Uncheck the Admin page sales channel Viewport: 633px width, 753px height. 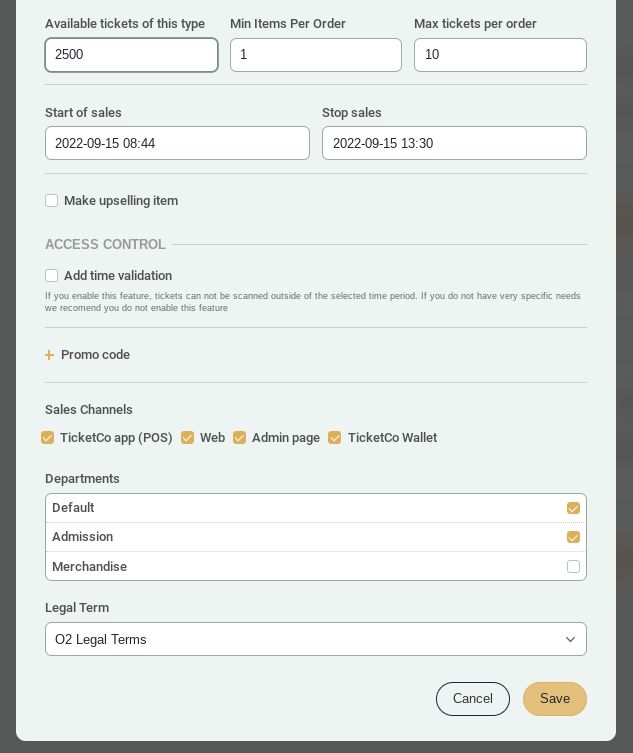[240, 438]
